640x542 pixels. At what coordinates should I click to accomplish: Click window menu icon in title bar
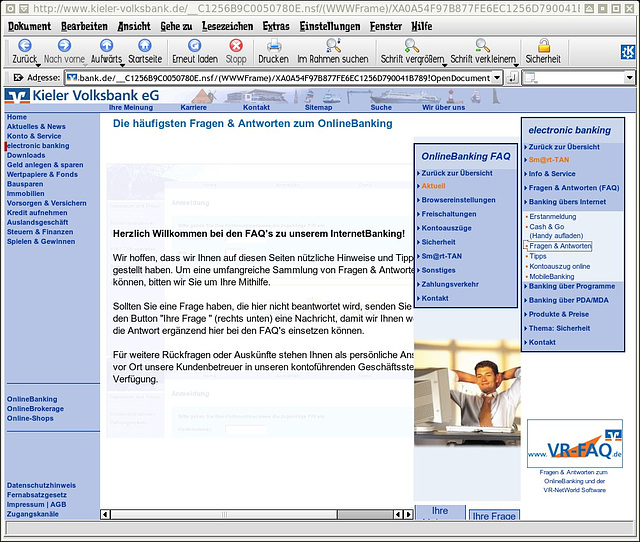tap(11, 8)
